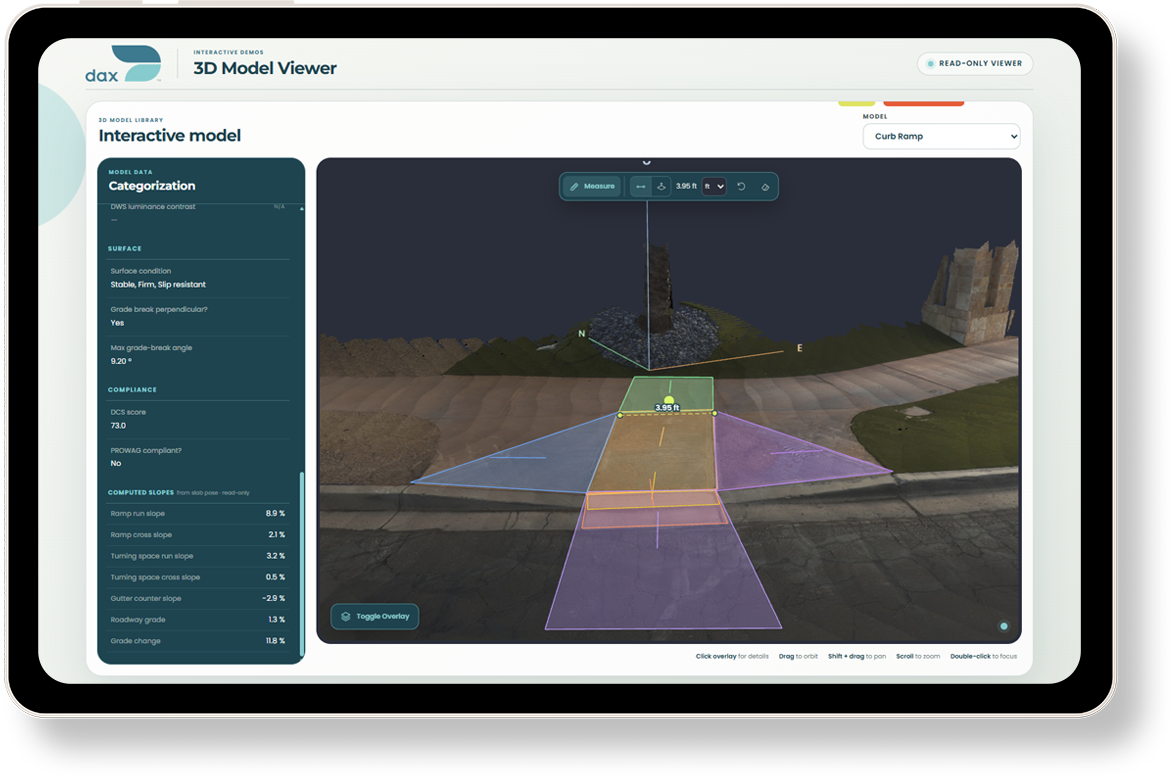The height and width of the screenshot is (780, 1175).
Task: Click the DCS score 73.0 value
Action: tap(118, 426)
